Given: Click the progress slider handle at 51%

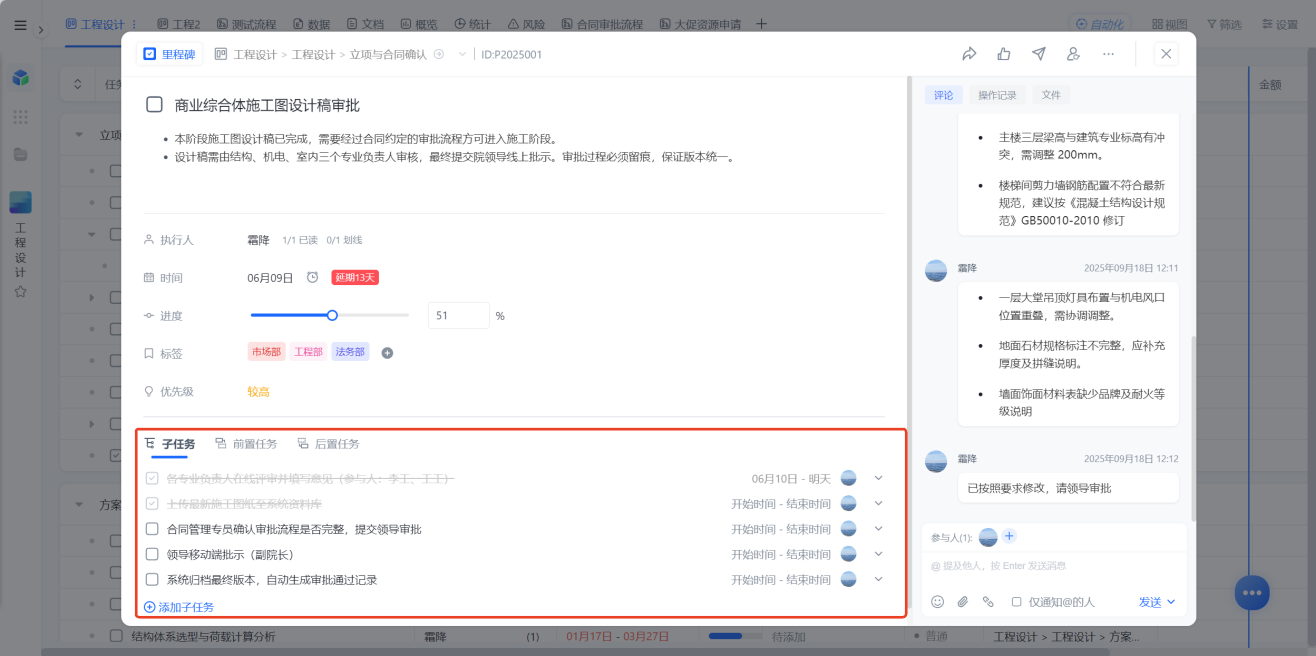Looking at the screenshot, I should coord(332,315).
